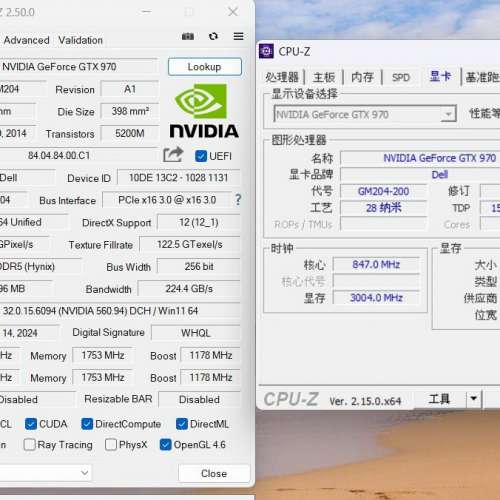The width and height of the screenshot is (500, 500).
Task: Click the 398 mm² die size value
Action: point(130,111)
